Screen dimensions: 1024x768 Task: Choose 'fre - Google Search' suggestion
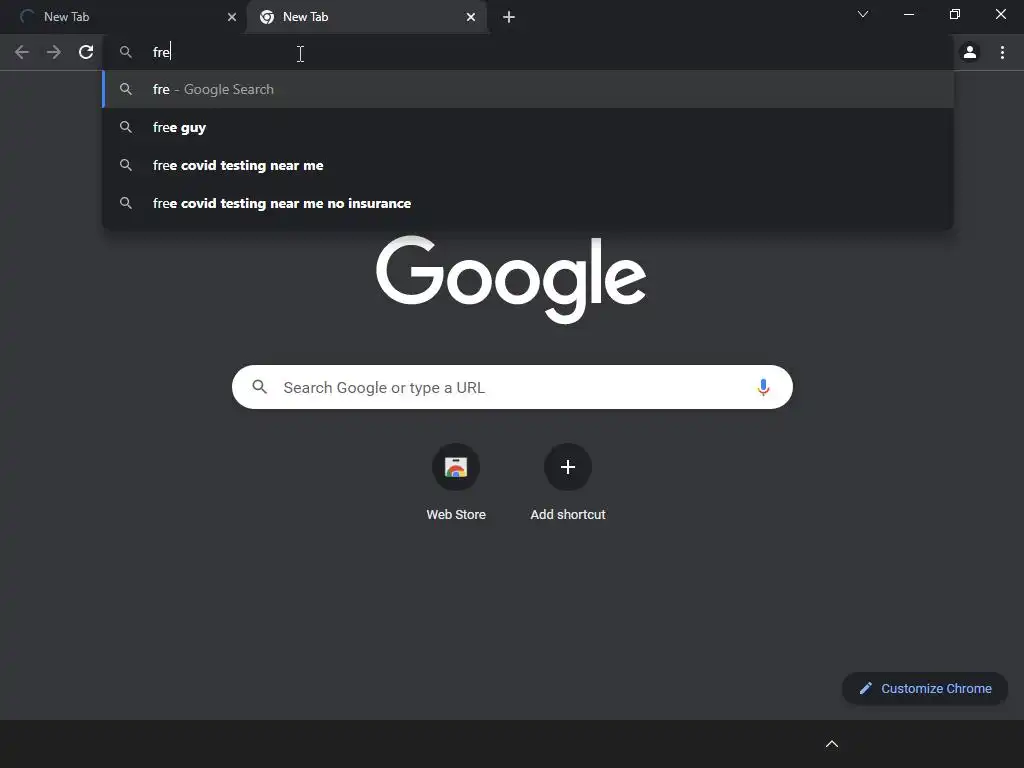coord(528,89)
